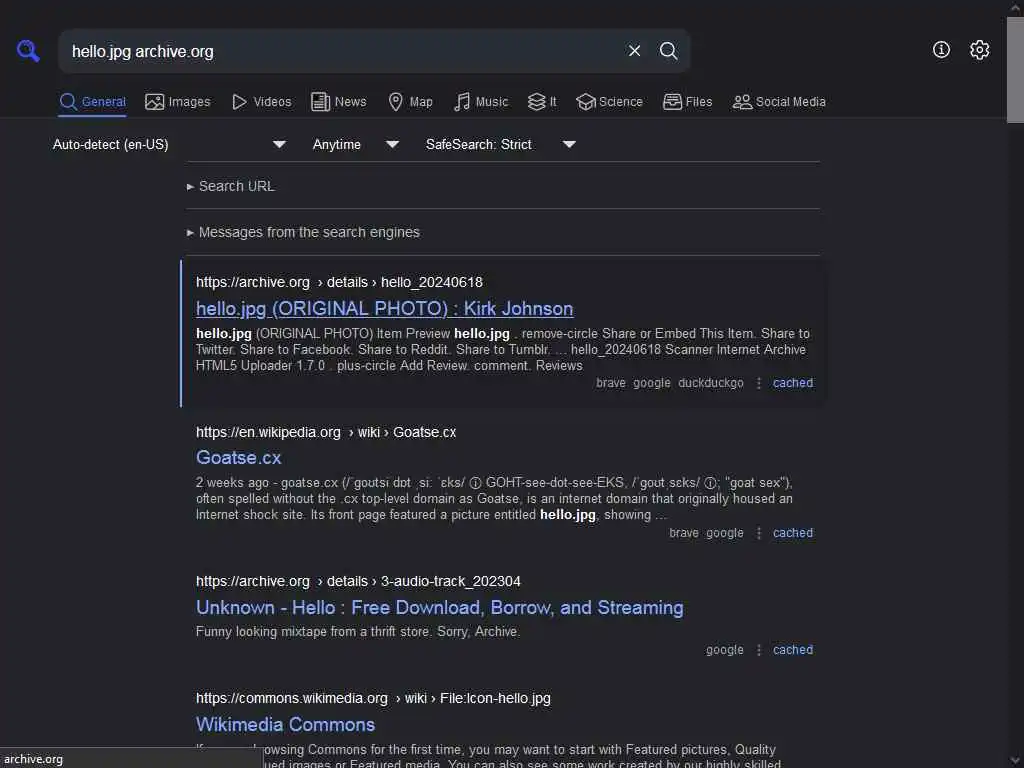The image size is (1024, 768).
Task: Click the vertical page scrollbar thumb
Action: (x=1015, y=70)
